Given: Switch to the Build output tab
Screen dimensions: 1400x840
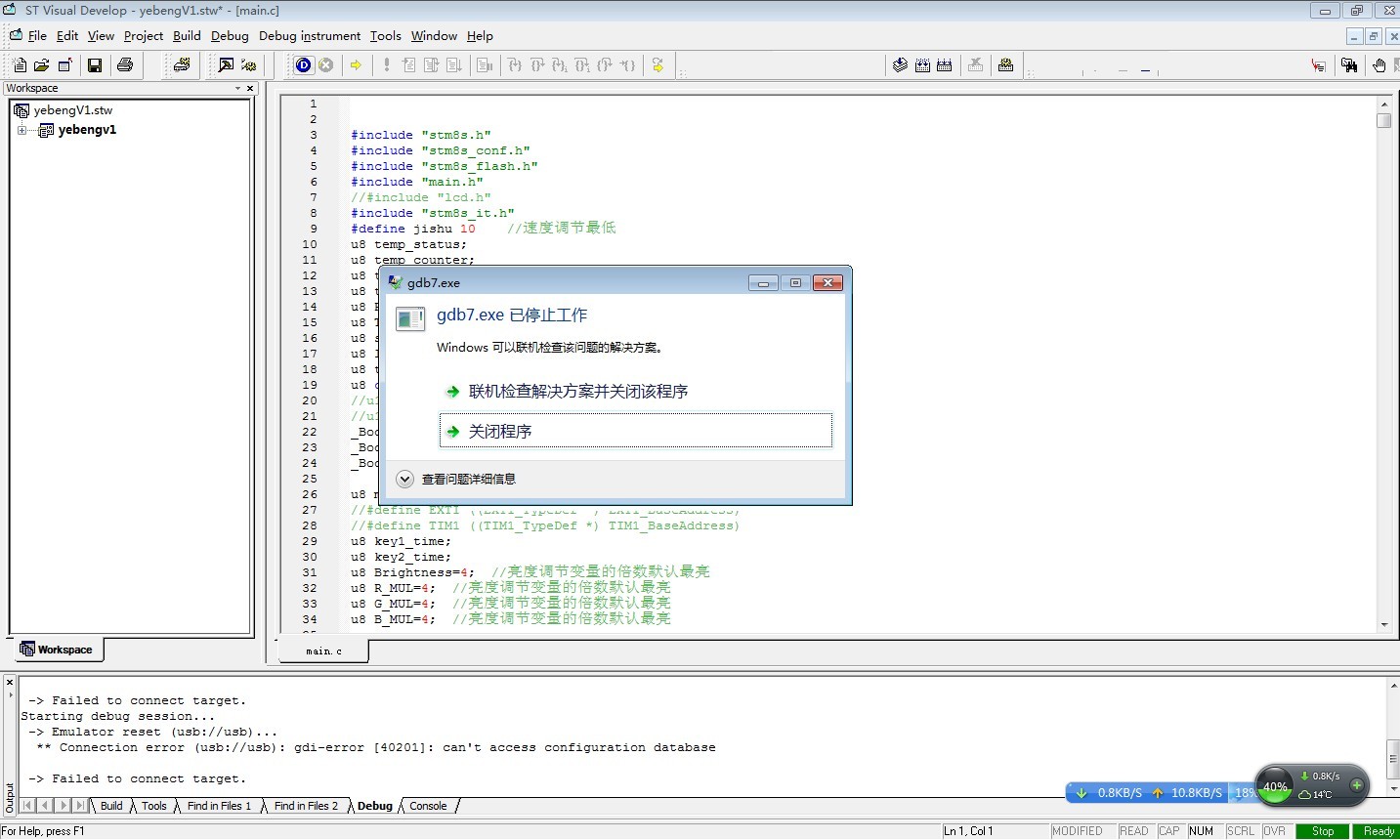Looking at the screenshot, I should click(x=111, y=806).
